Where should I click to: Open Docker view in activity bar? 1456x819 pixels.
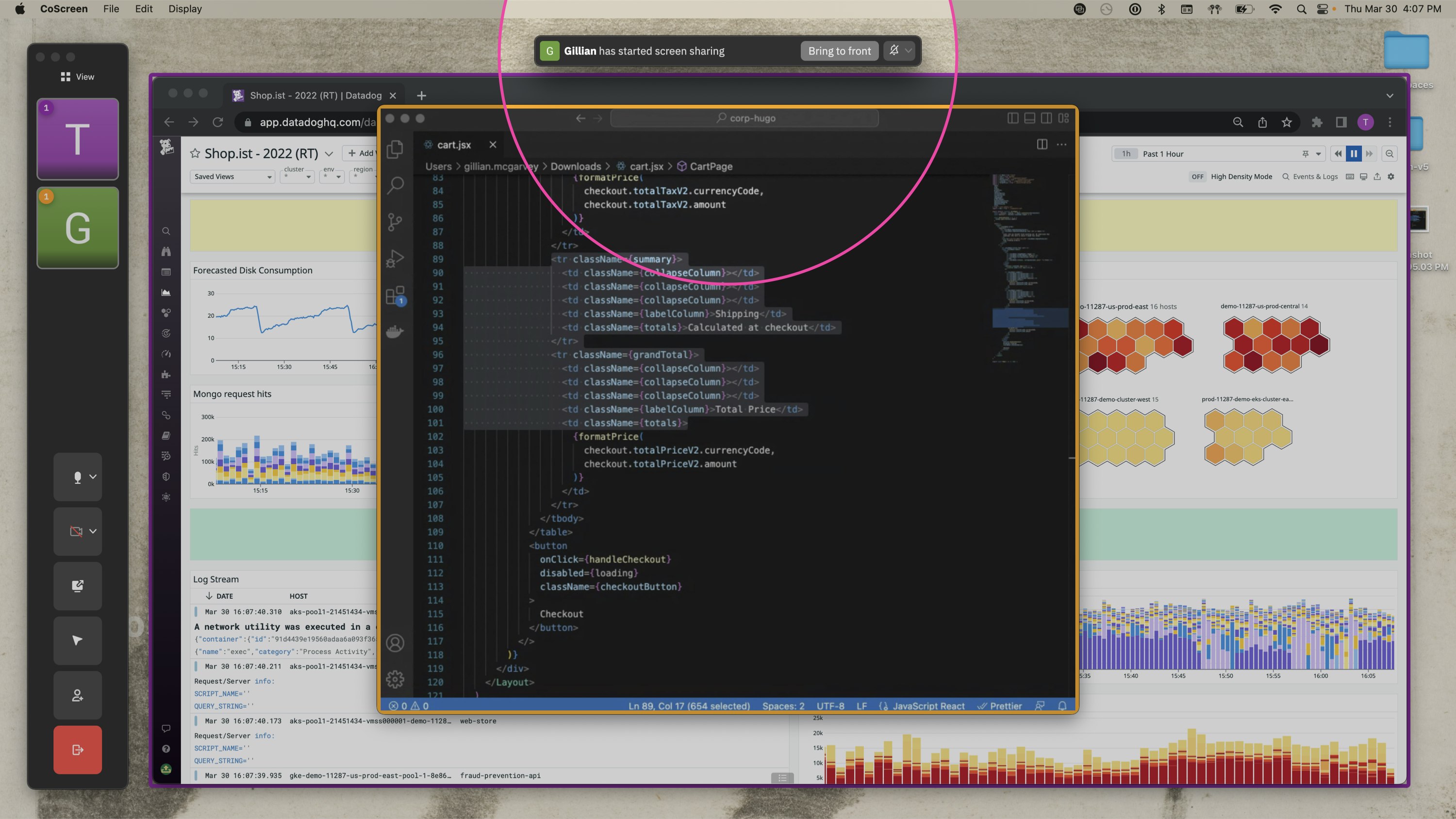(395, 332)
